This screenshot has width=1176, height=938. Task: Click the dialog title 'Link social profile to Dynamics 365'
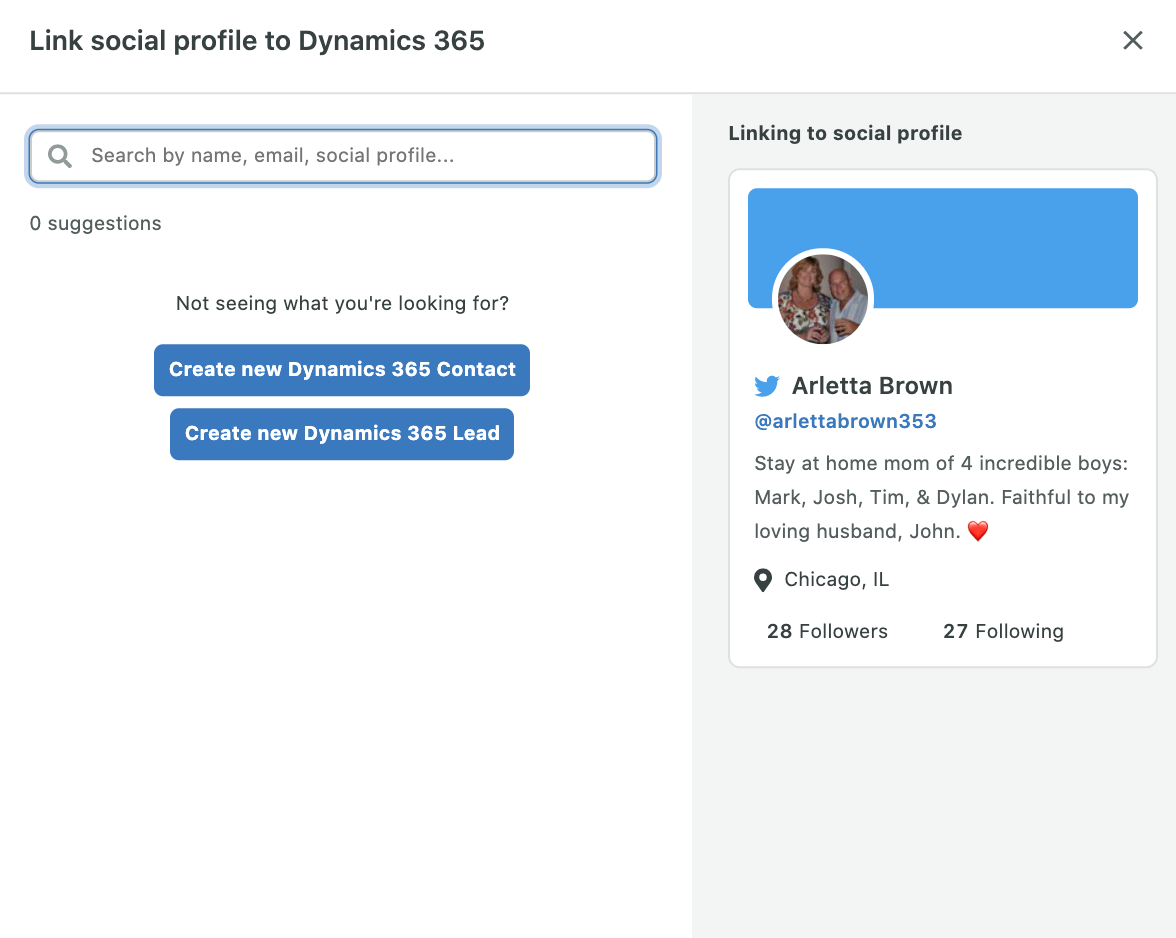click(x=257, y=40)
